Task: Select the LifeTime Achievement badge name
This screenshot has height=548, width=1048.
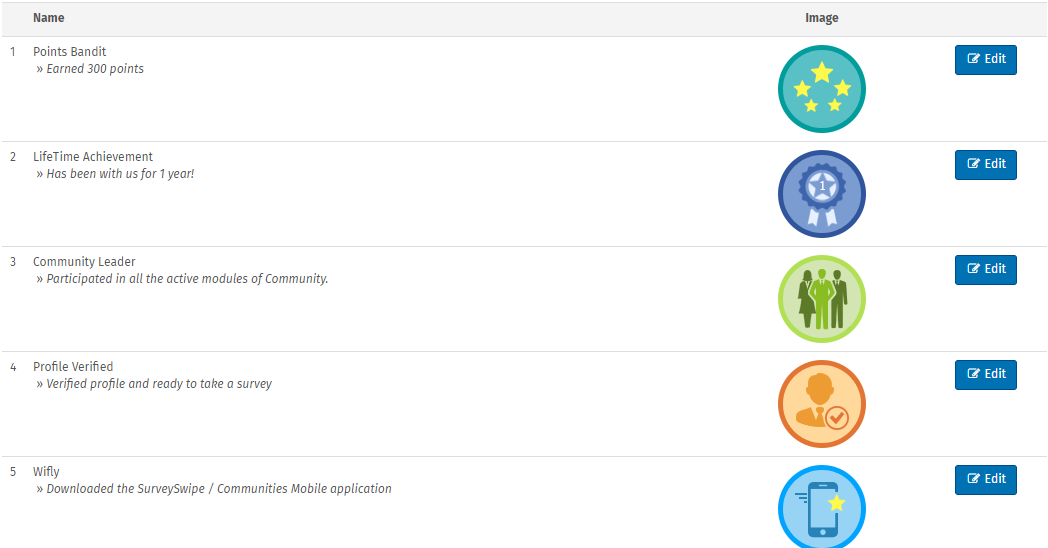Action: click(93, 157)
